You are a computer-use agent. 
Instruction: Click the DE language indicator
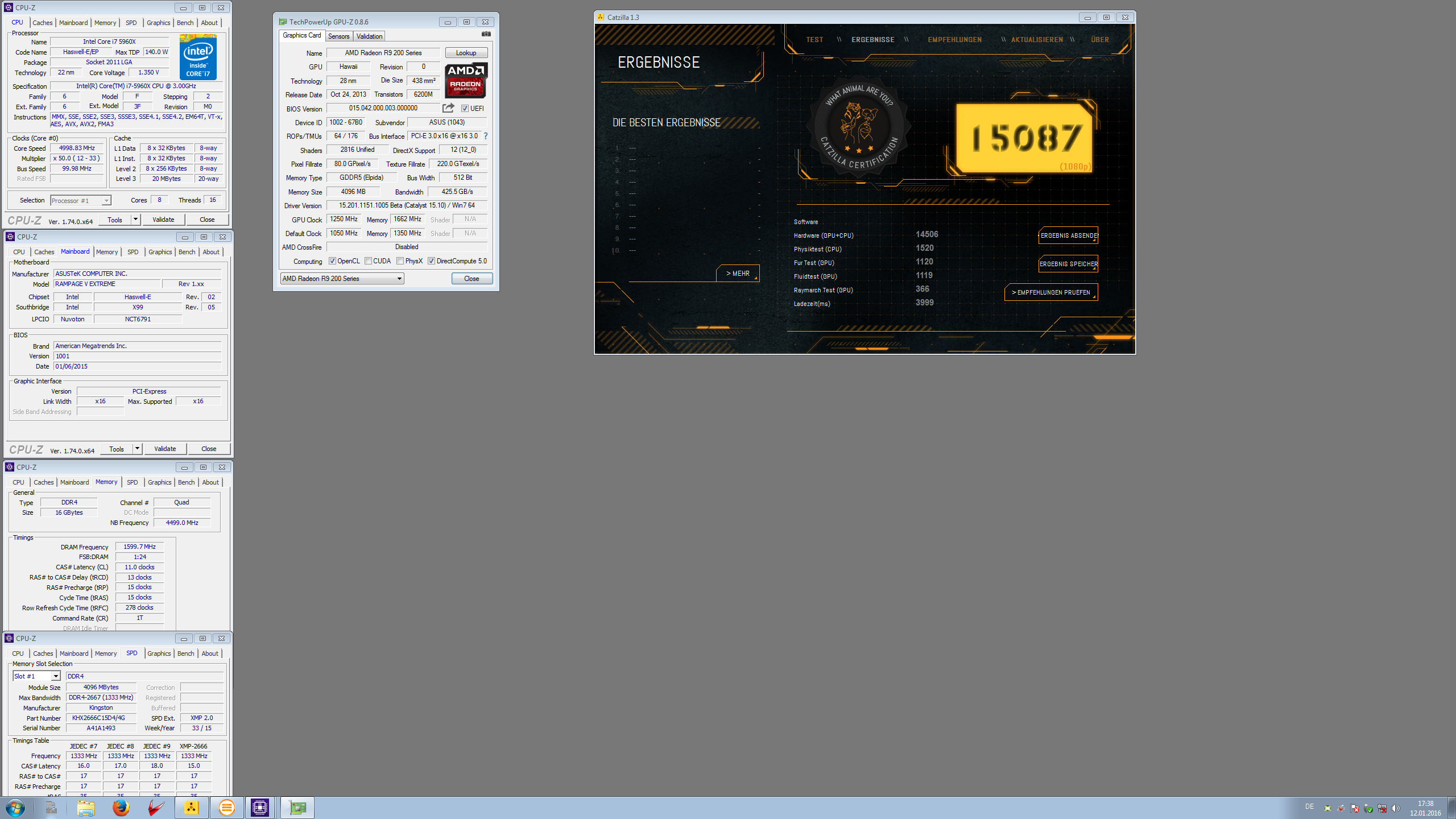coord(1309,806)
